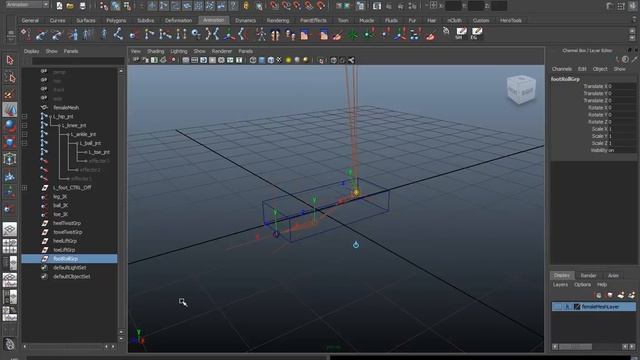Click the Translate X value field
The height and width of the screenshot is (360, 640).
coord(622,87)
